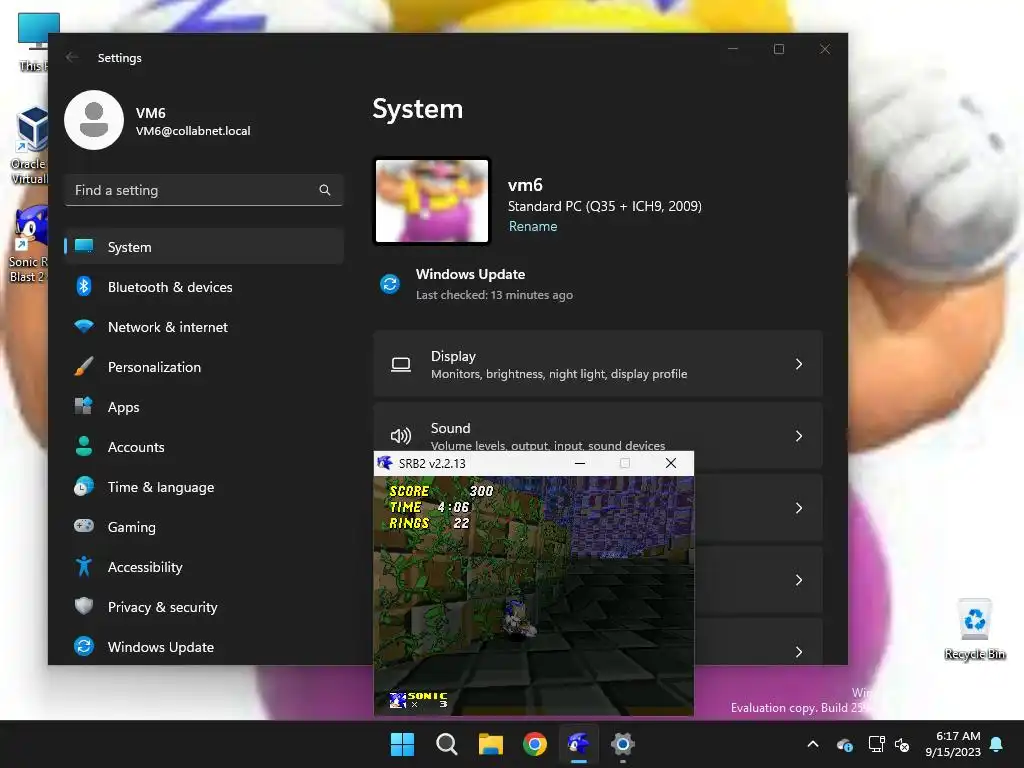Go to Network & internet settings

(x=204, y=327)
